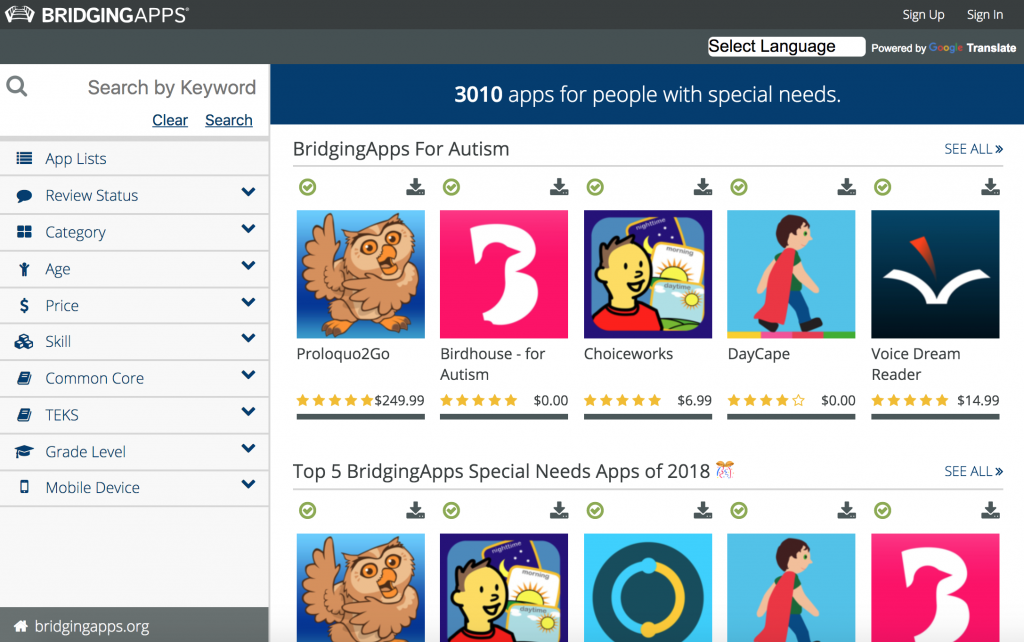
Task: Open the Sign Up menu item
Action: click(x=923, y=14)
